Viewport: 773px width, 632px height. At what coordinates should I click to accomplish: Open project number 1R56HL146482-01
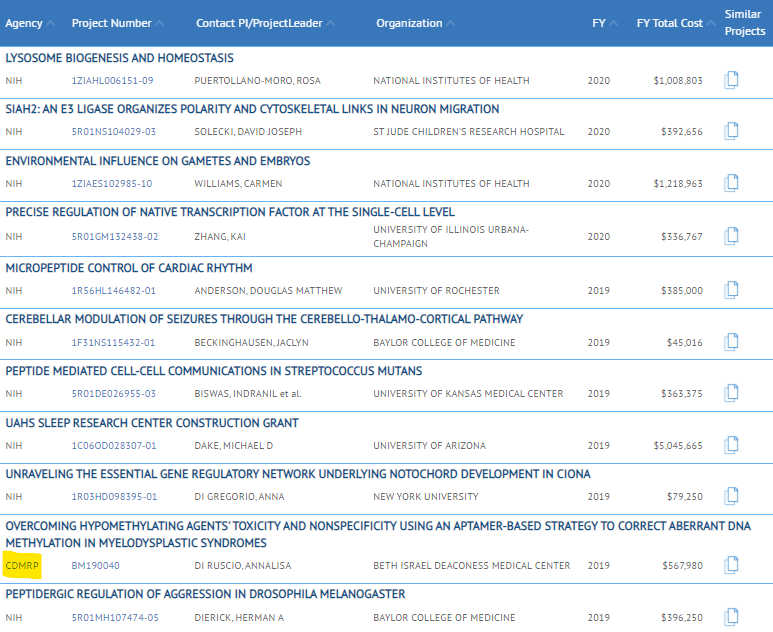113,290
